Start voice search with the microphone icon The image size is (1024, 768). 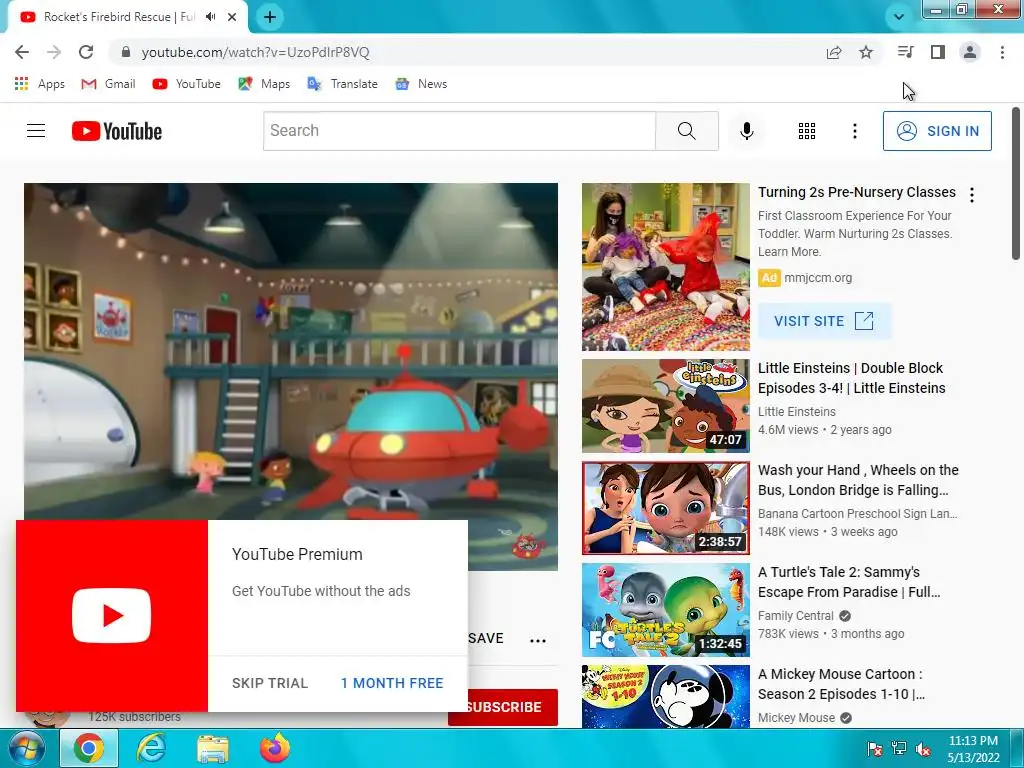(746, 131)
